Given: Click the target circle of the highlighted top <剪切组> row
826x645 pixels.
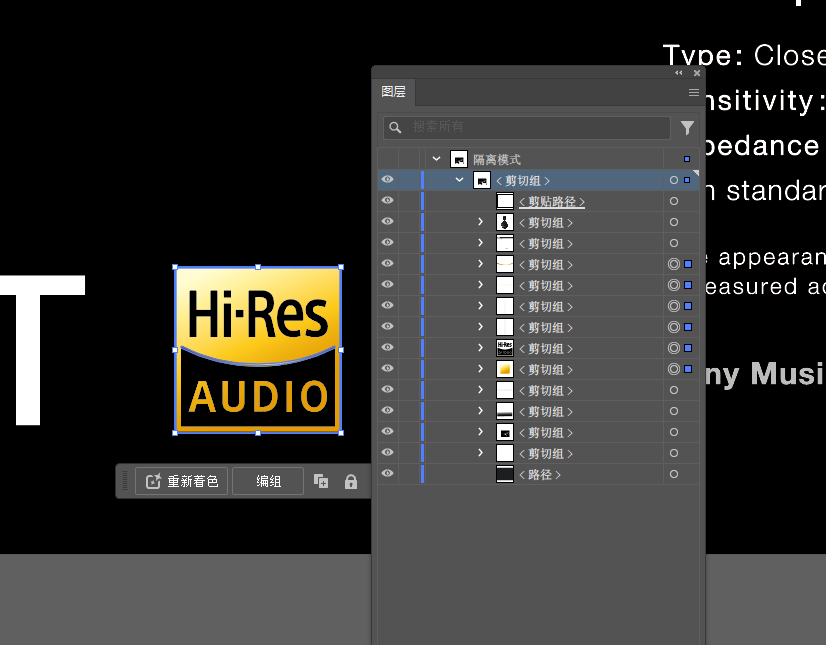Looking at the screenshot, I should [674, 180].
